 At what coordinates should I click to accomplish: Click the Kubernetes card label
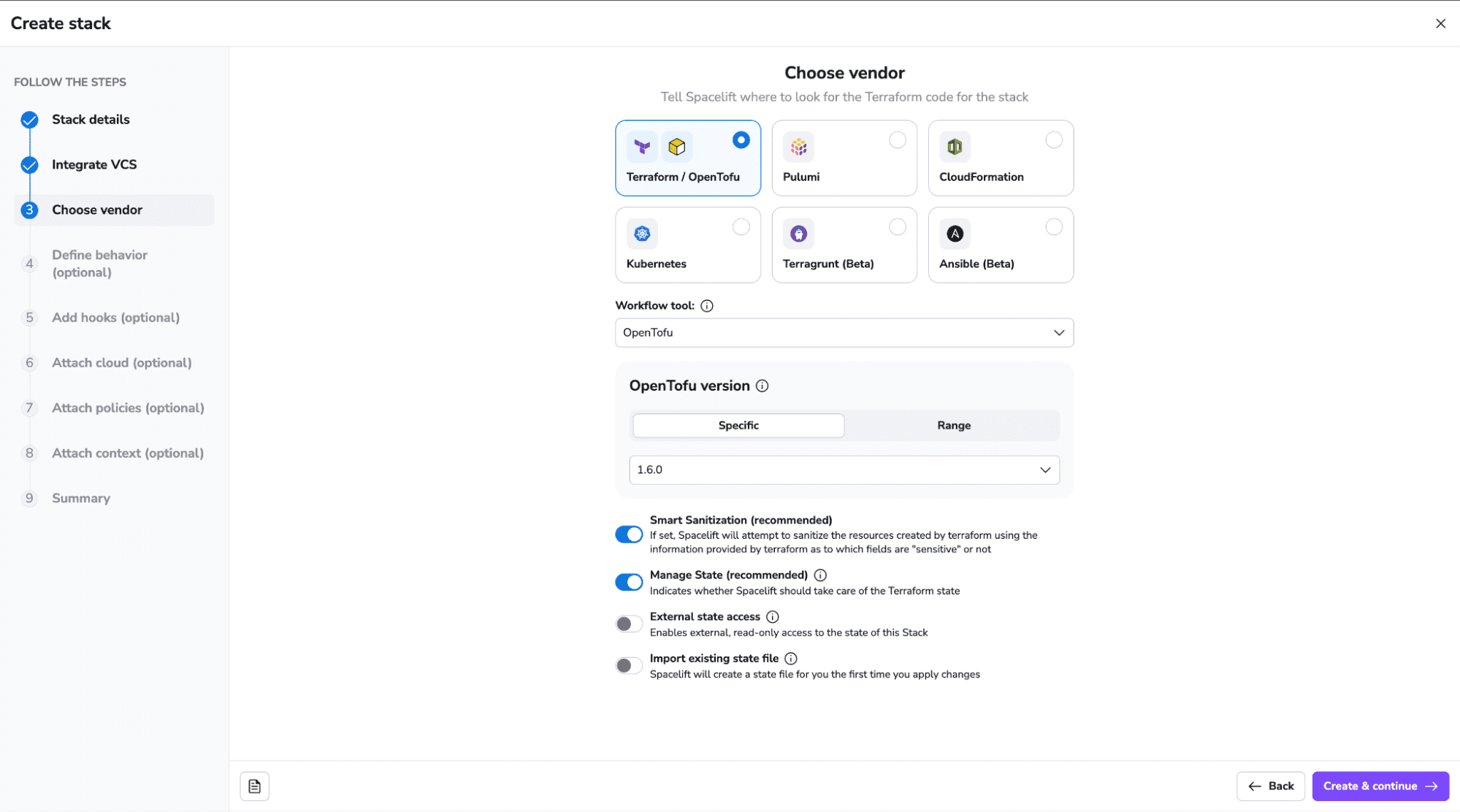click(657, 264)
